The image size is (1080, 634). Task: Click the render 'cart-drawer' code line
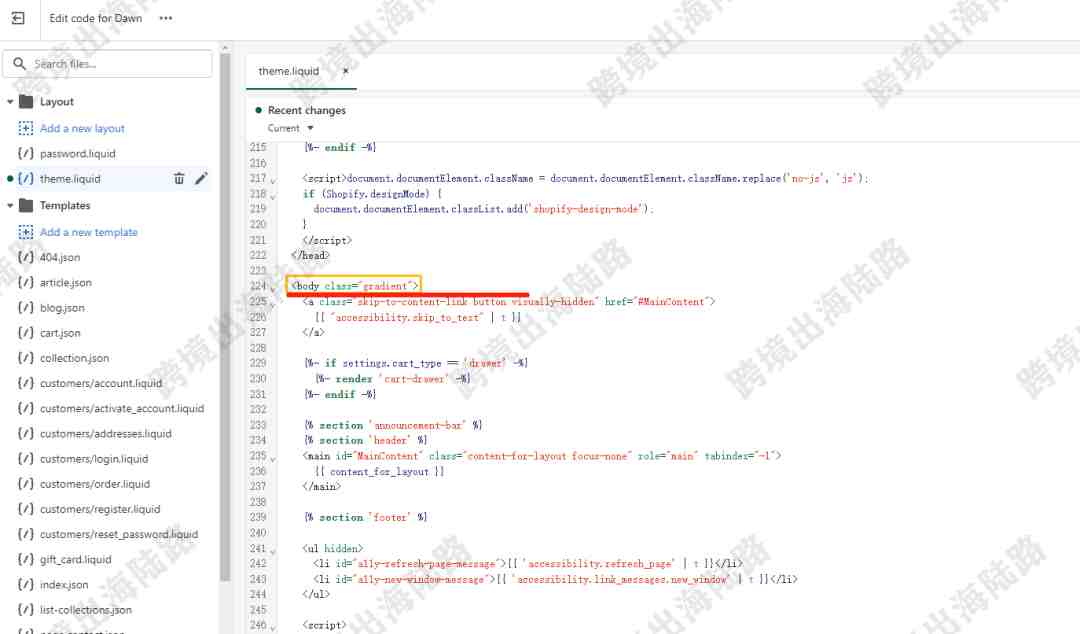click(393, 378)
